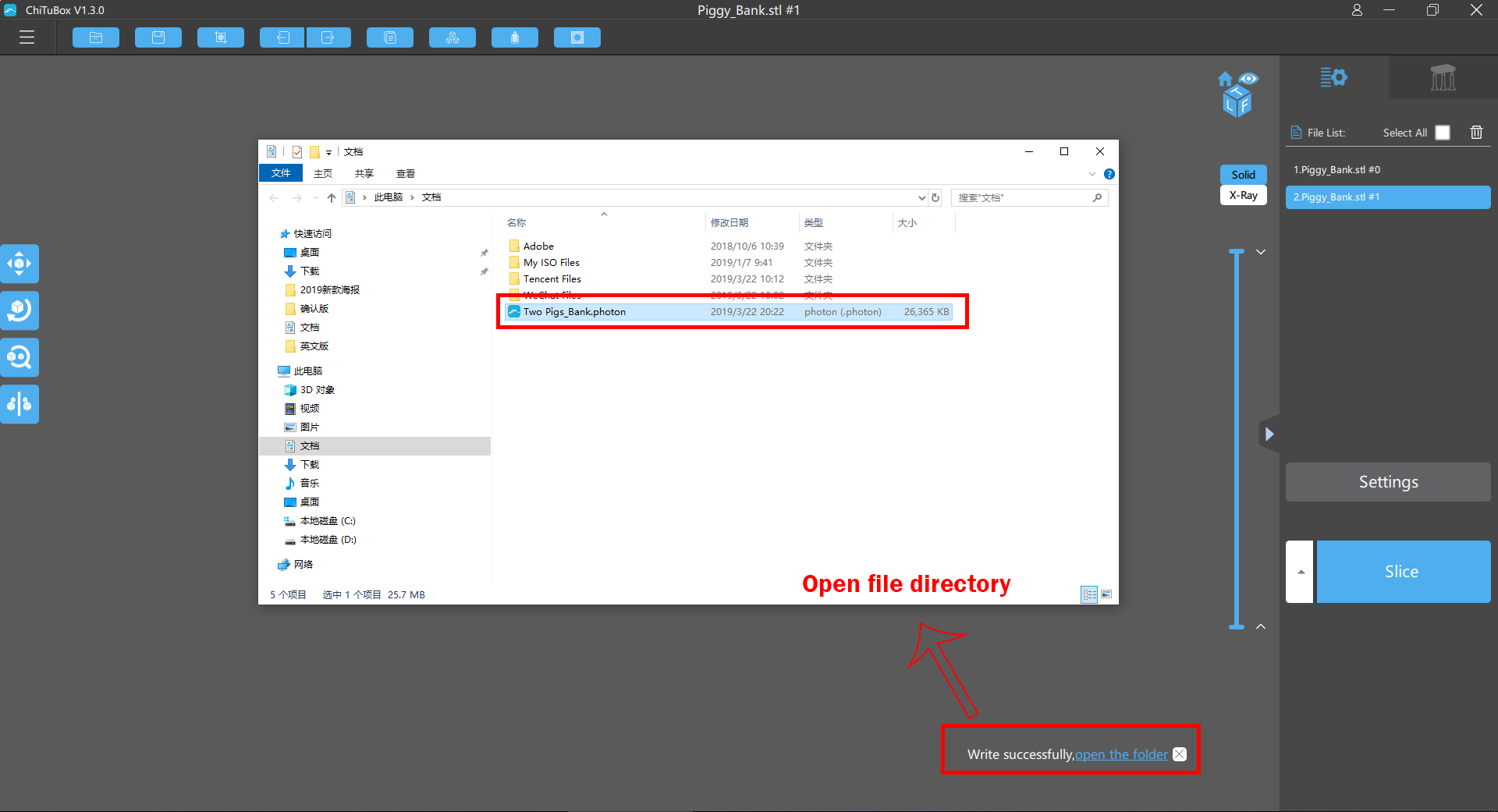This screenshot has height=812, width=1498.
Task: Click the home view icon above cube
Action: pos(1225,79)
